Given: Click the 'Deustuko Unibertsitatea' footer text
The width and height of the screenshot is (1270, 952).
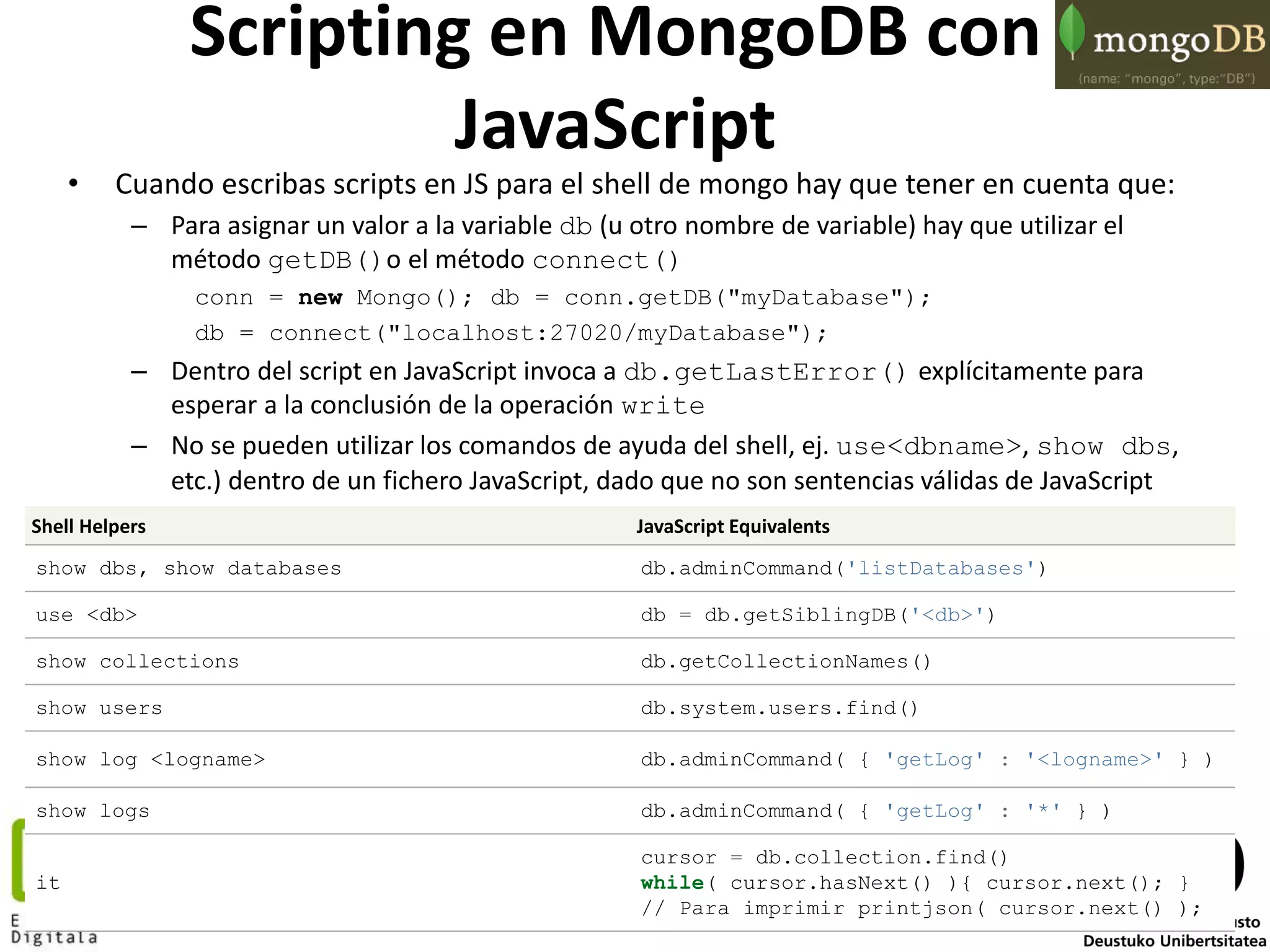Looking at the screenshot, I should point(1175,941).
